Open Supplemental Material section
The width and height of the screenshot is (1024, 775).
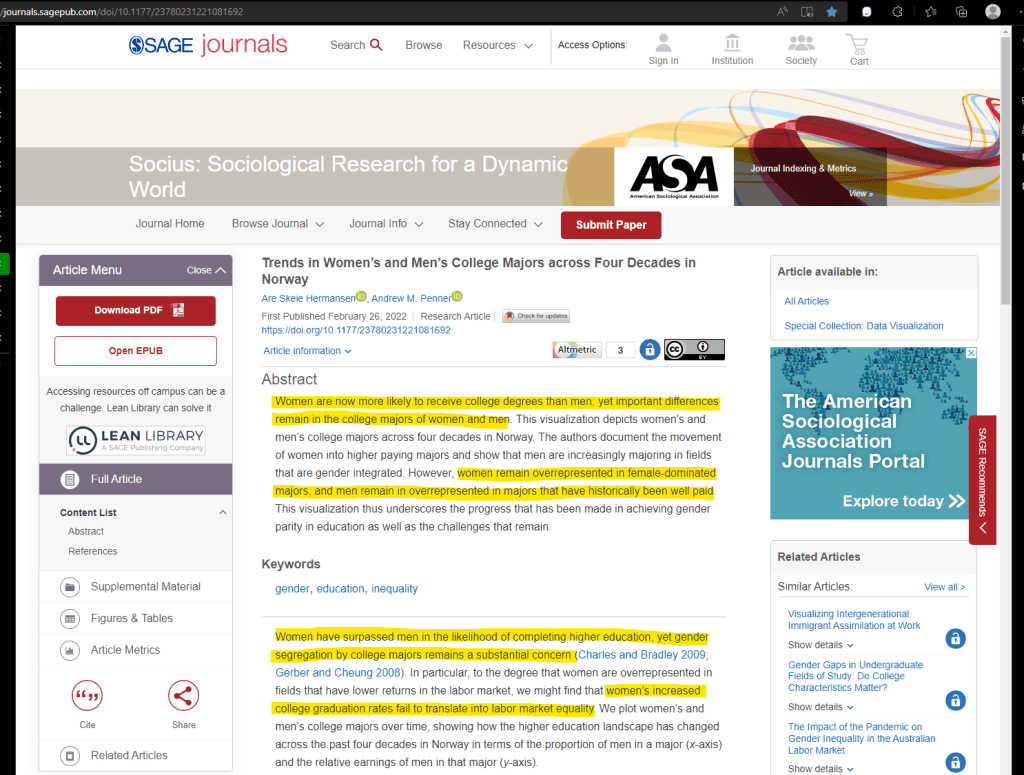pyautogui.click(x=145, y=587)
